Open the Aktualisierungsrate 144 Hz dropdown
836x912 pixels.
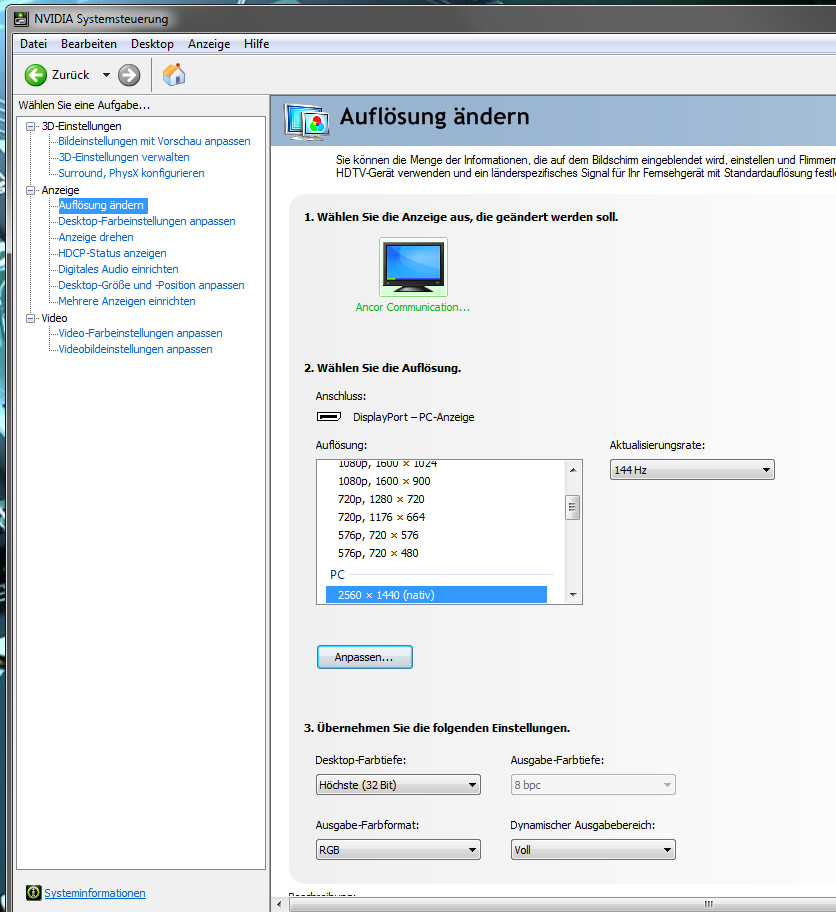692,470
